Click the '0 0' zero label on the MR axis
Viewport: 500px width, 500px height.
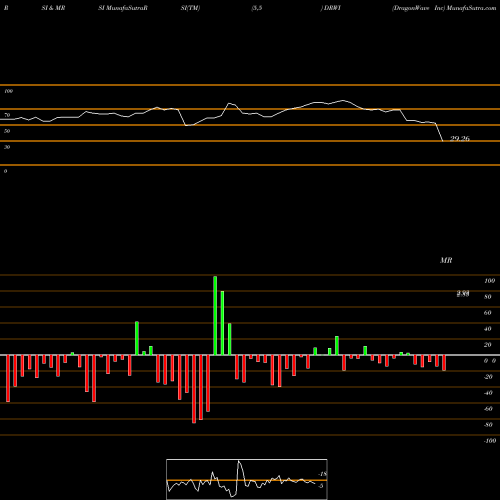490,361
